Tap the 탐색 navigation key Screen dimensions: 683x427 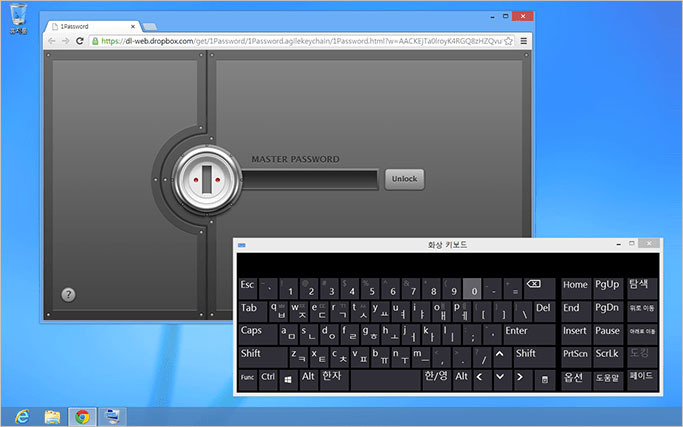[x=642, y=289]
